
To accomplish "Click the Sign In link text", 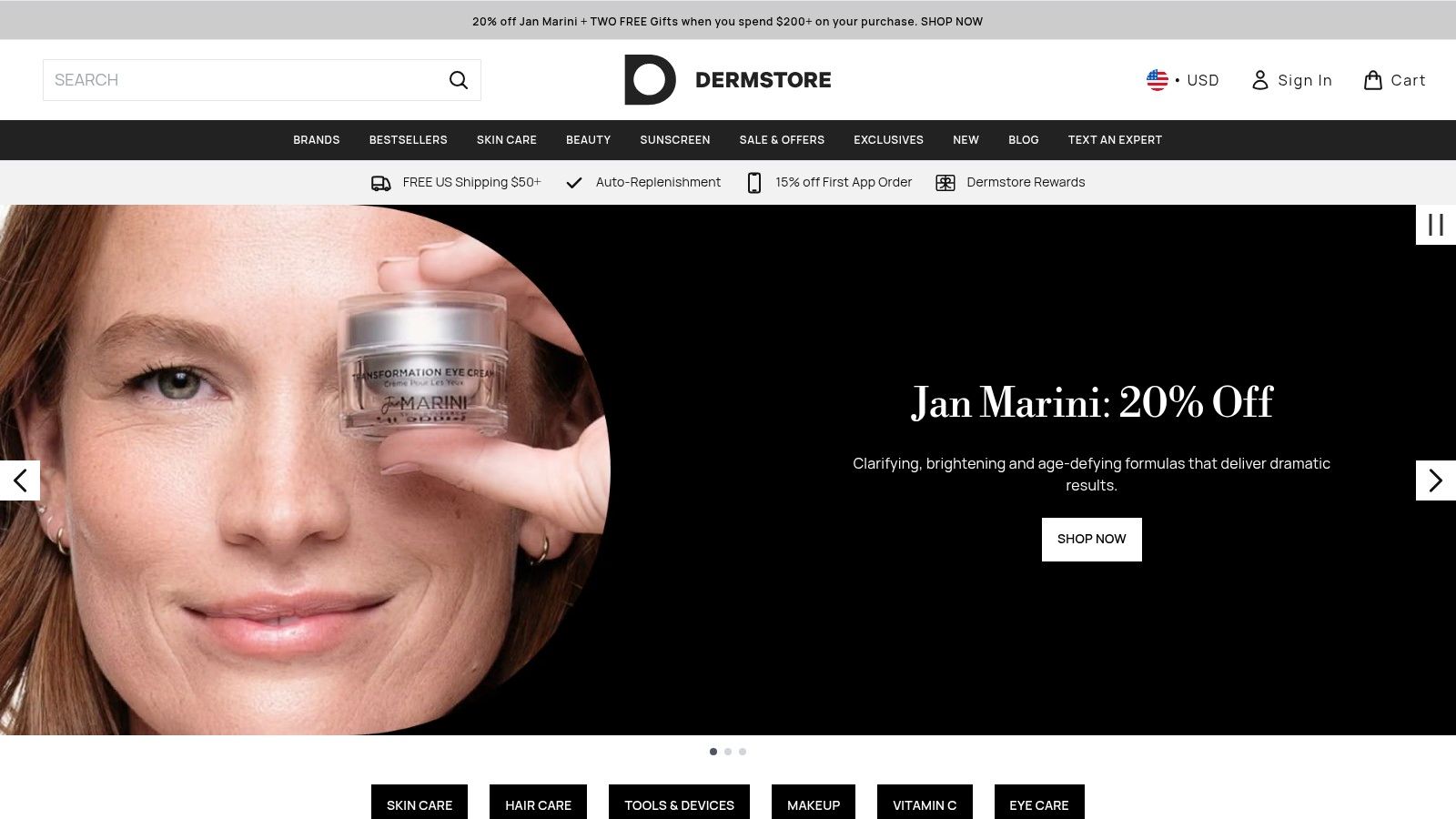I will pos(1305,80).
